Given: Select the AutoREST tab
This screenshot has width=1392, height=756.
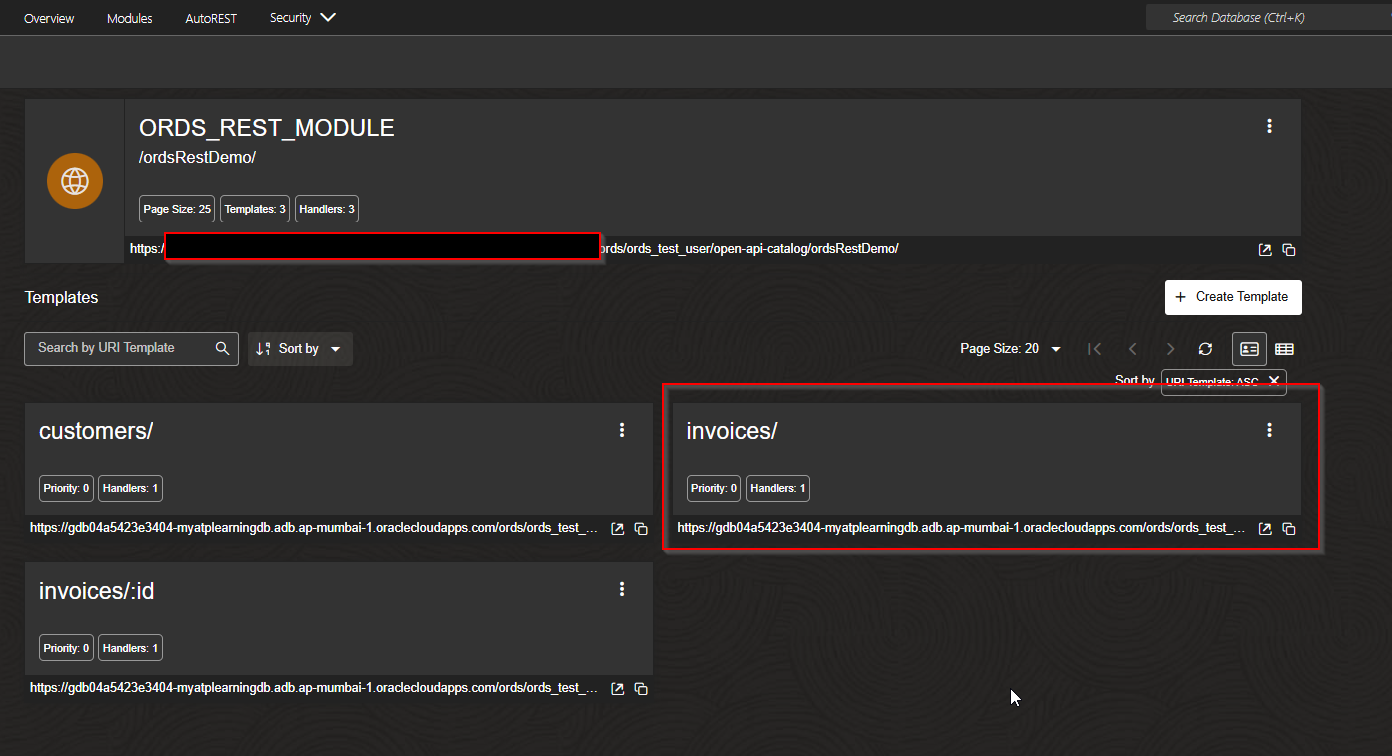Looking at the screenshot, I should click(211, 17).
